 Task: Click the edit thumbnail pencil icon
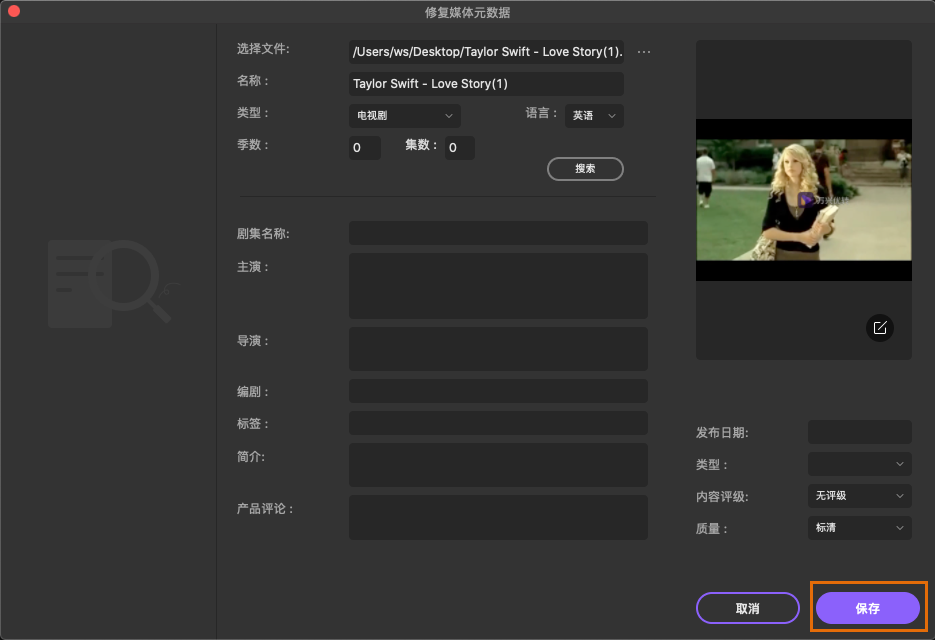coord(880,328)
